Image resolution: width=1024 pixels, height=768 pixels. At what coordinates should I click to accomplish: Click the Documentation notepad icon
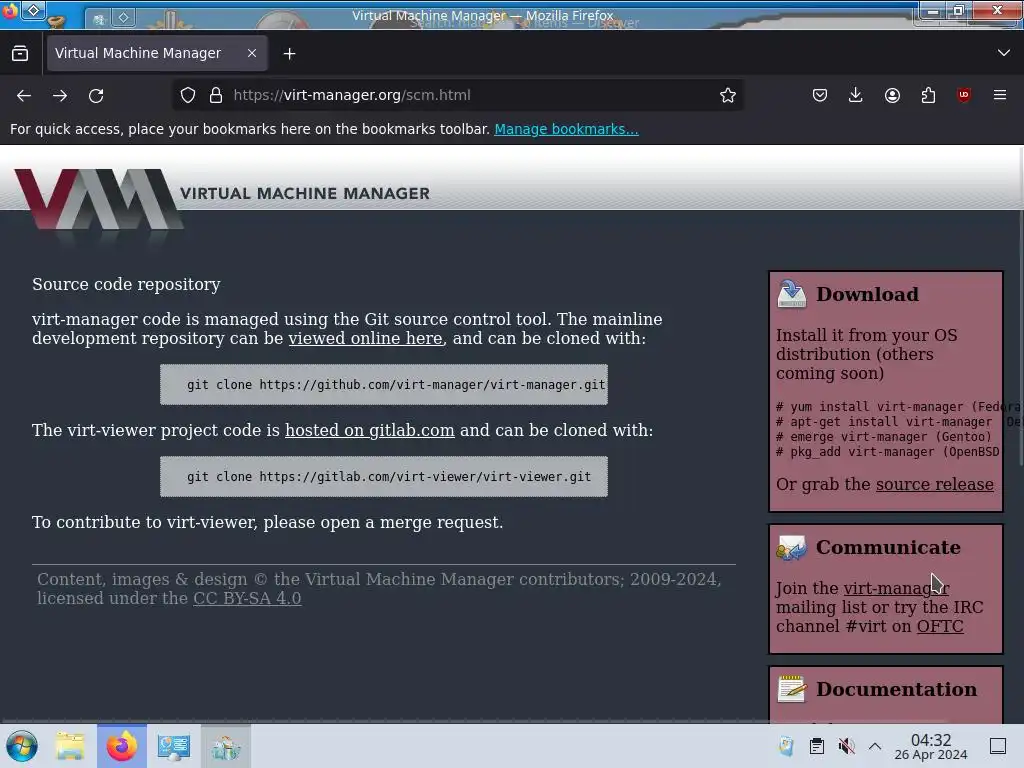792,690
